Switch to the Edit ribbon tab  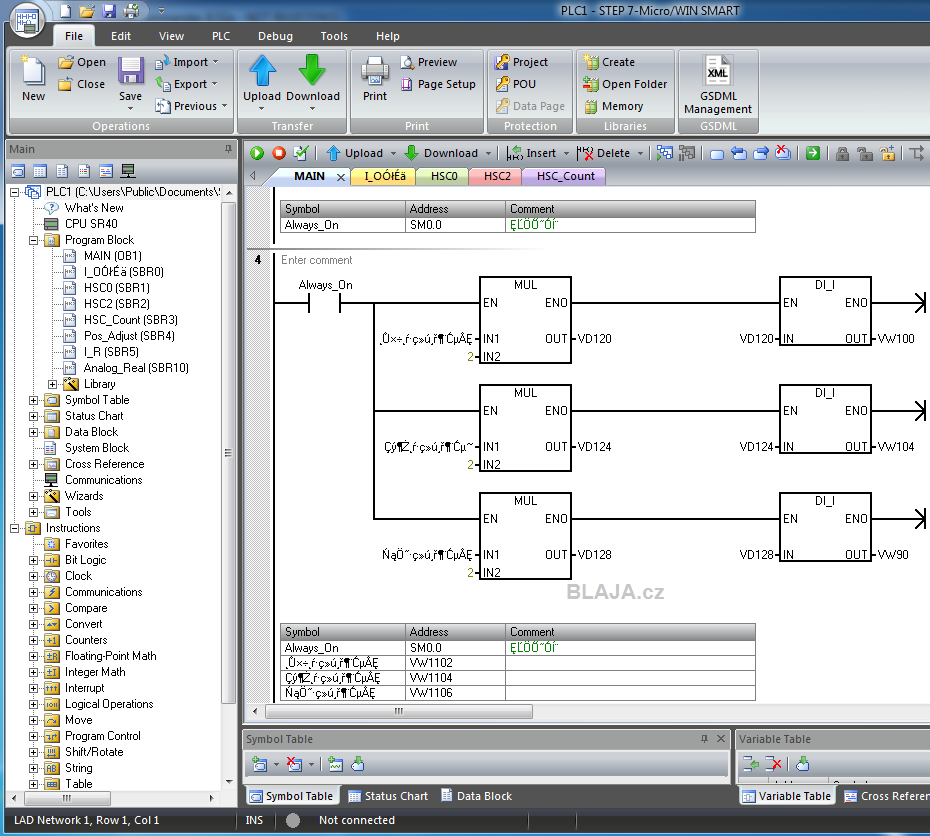(121, 36)
